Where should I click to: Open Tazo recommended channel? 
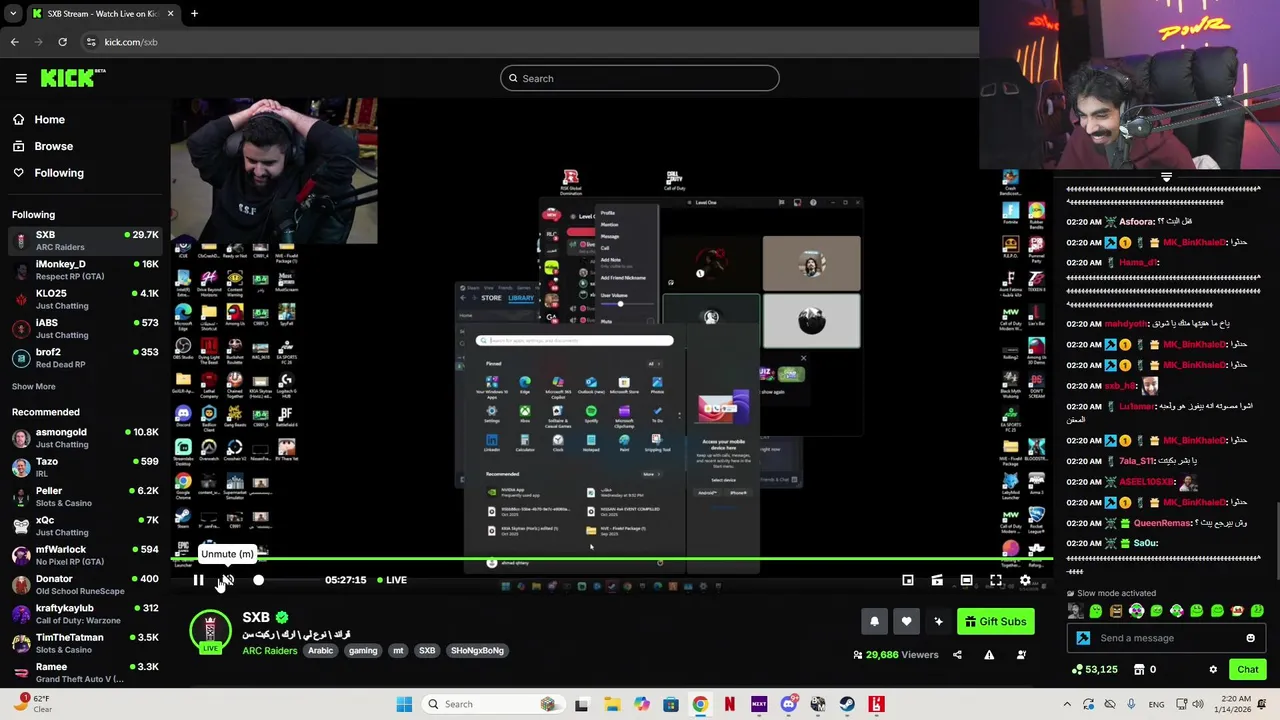pos(85,467)
